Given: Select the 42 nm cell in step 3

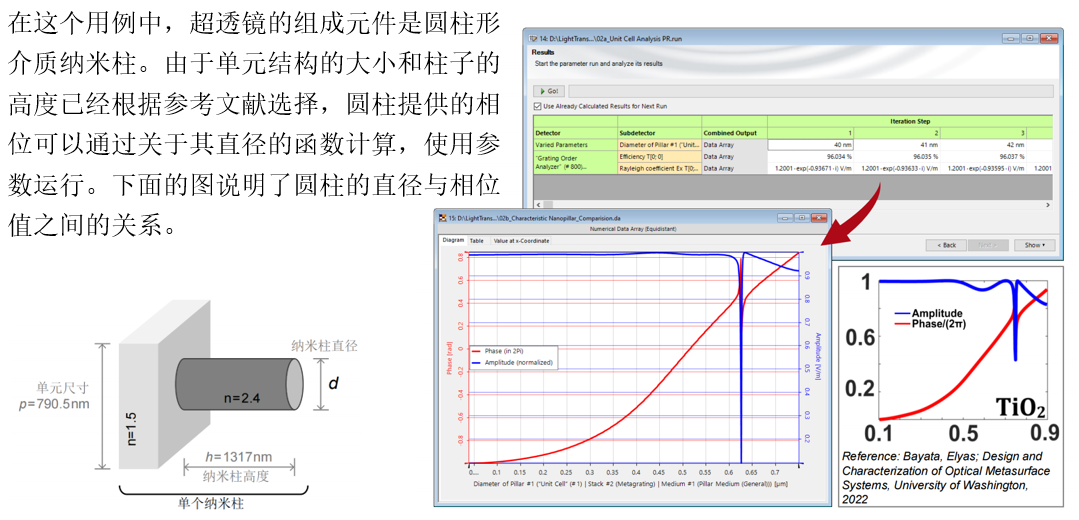Looking at the screenshot, I should click(983, 145).
